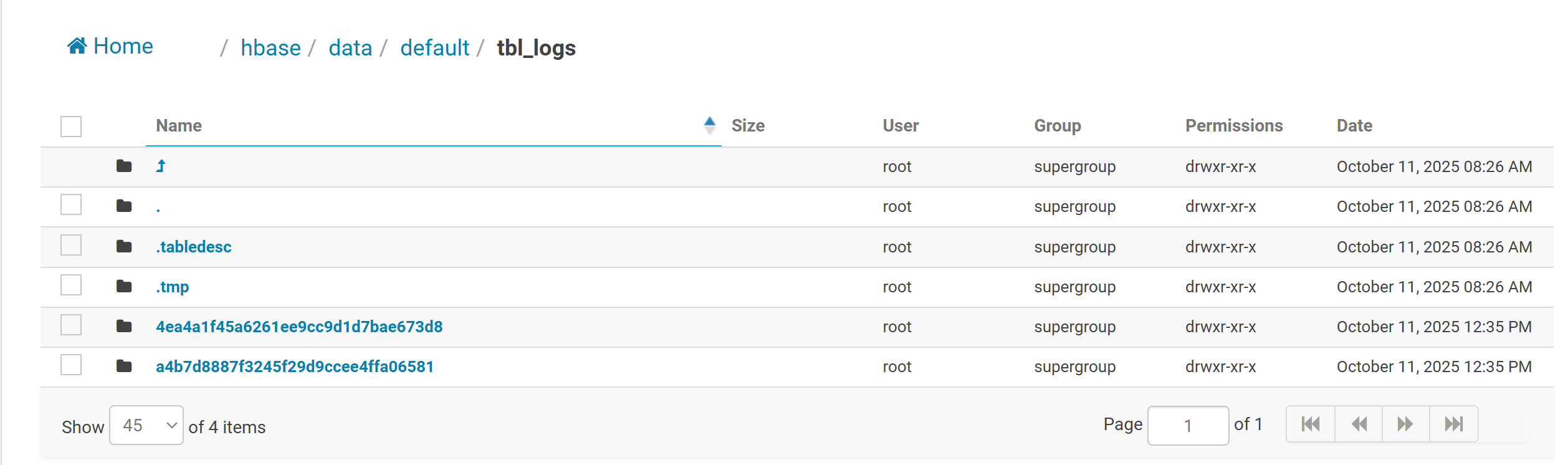Toggle the select-all checkbox in header

click(x=71, y=127)
